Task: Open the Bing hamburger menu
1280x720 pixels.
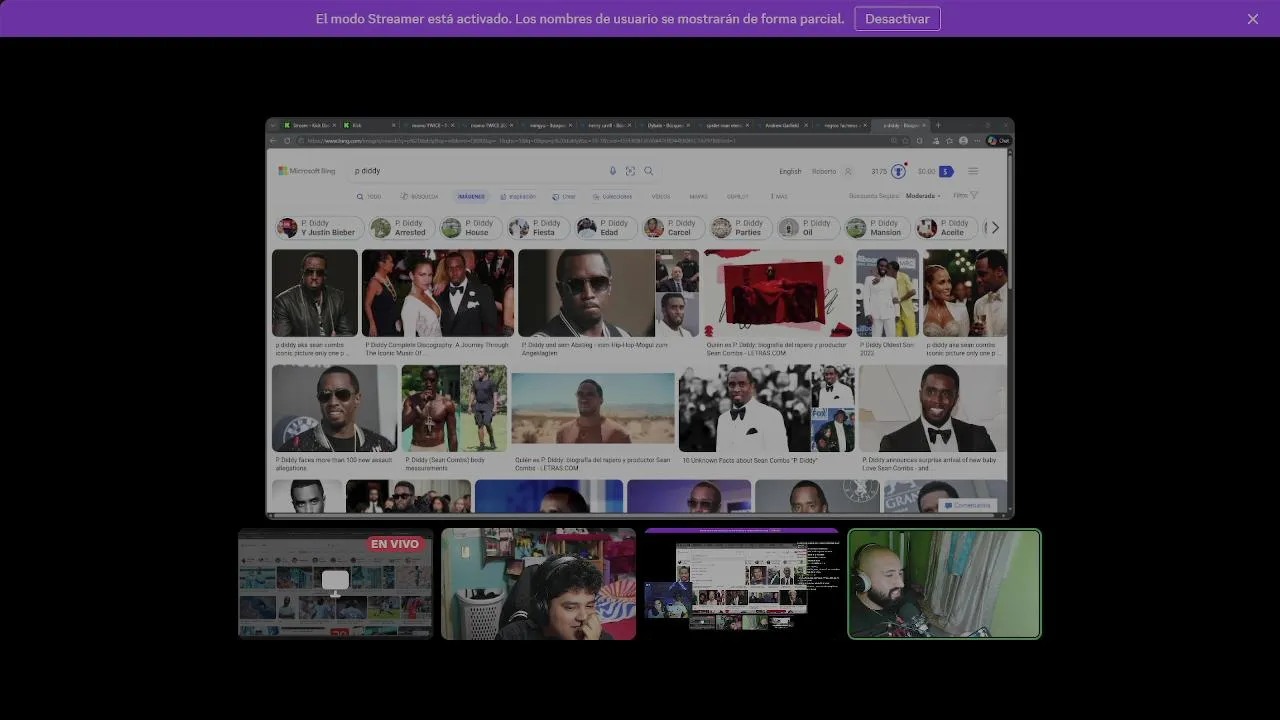Action: (973, 171)
